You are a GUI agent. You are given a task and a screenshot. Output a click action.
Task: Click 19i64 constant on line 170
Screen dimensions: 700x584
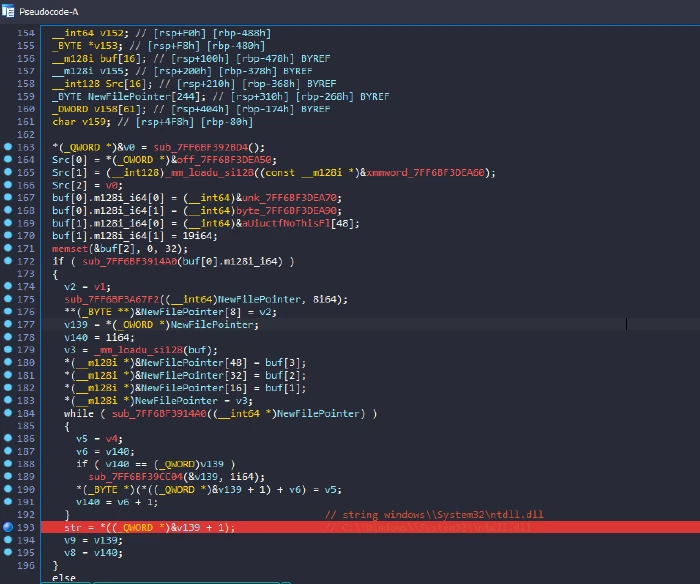pyautogui.click(x=197, y=236)
